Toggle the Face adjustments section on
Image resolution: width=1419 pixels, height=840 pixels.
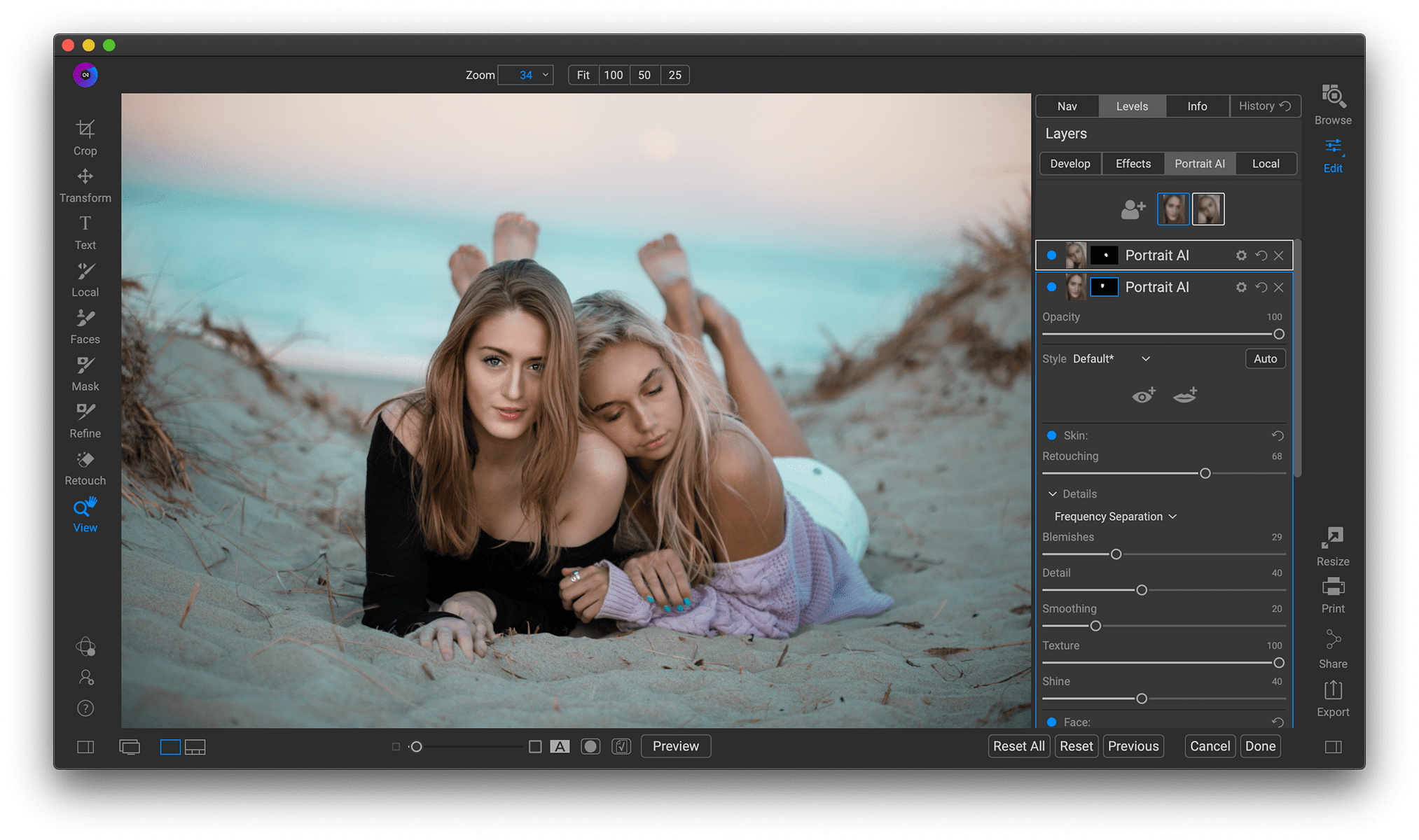click(x=1051, y=722)
